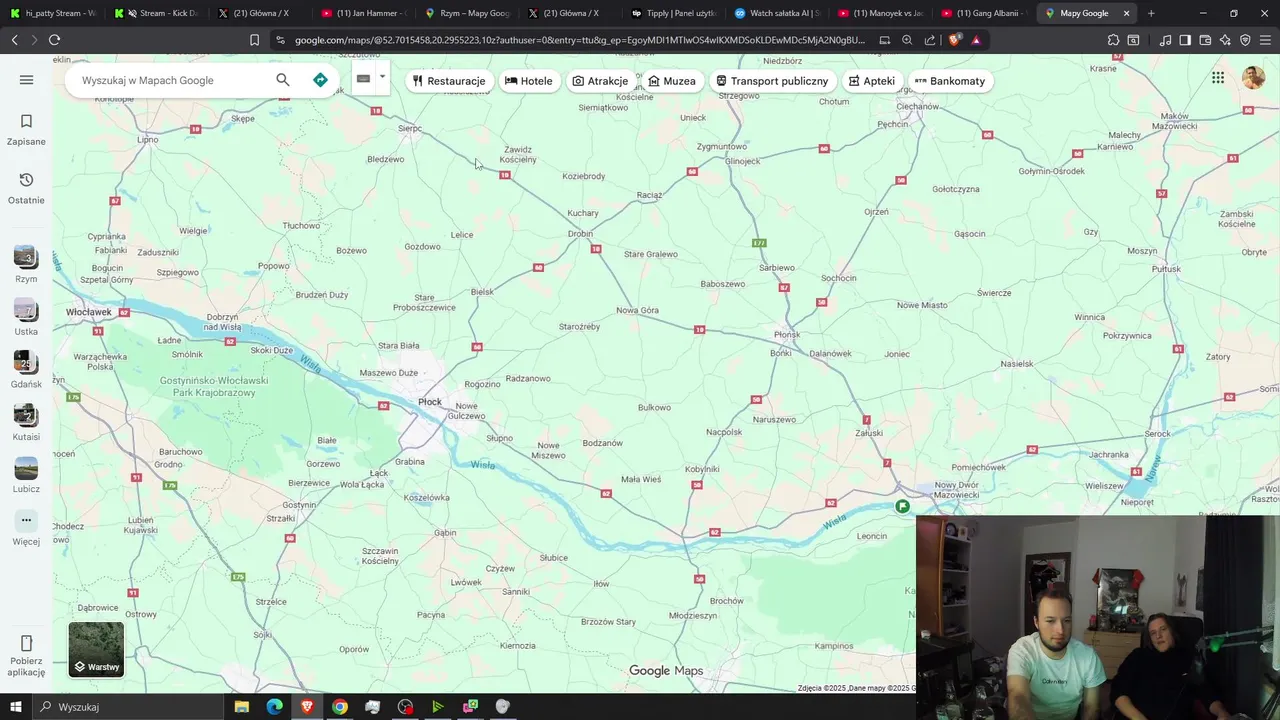Open recent Kutaisi place thumbnail
1280x720 pixels.
pyautogui.click(x=26, y=415)
